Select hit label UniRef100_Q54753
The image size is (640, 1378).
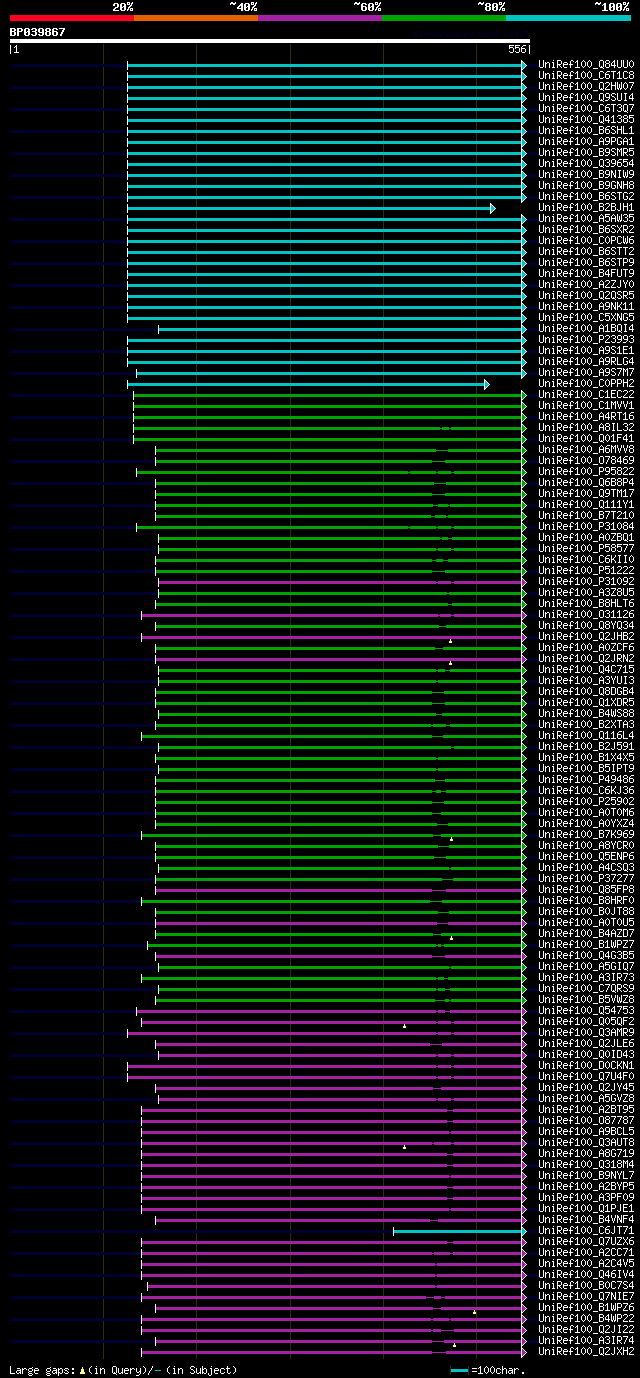point(586,1010)
